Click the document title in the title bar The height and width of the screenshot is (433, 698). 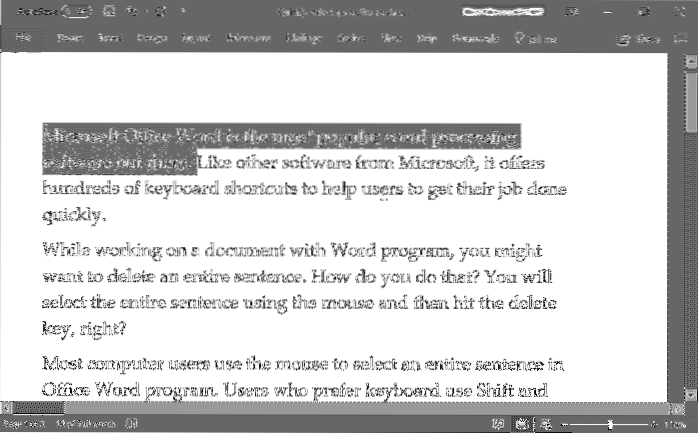tap(342, 12)
